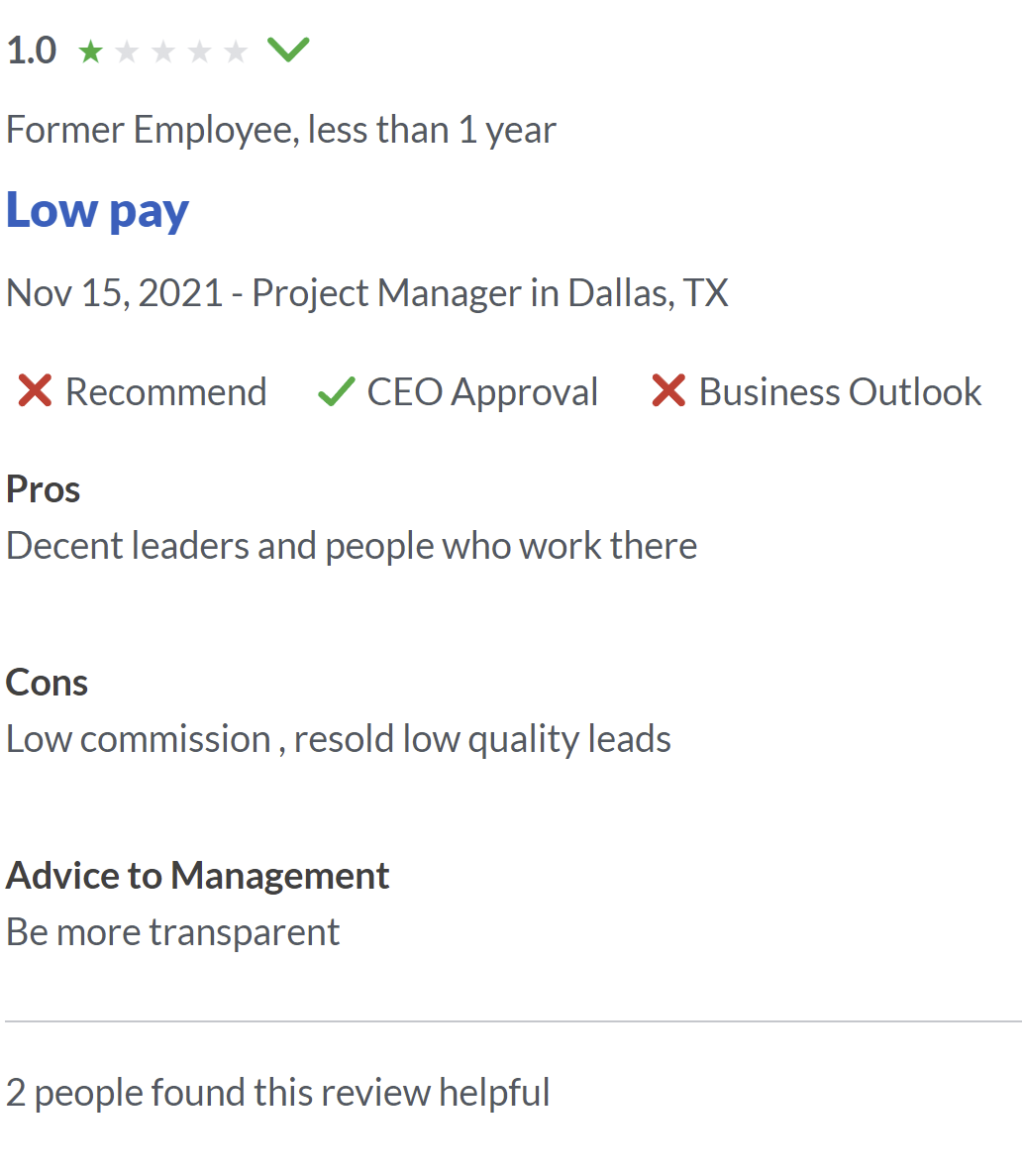The width and height of the screenshot is (1022, 1176).
Task: Click the third grey rating star
Action: tap(163, 51)
